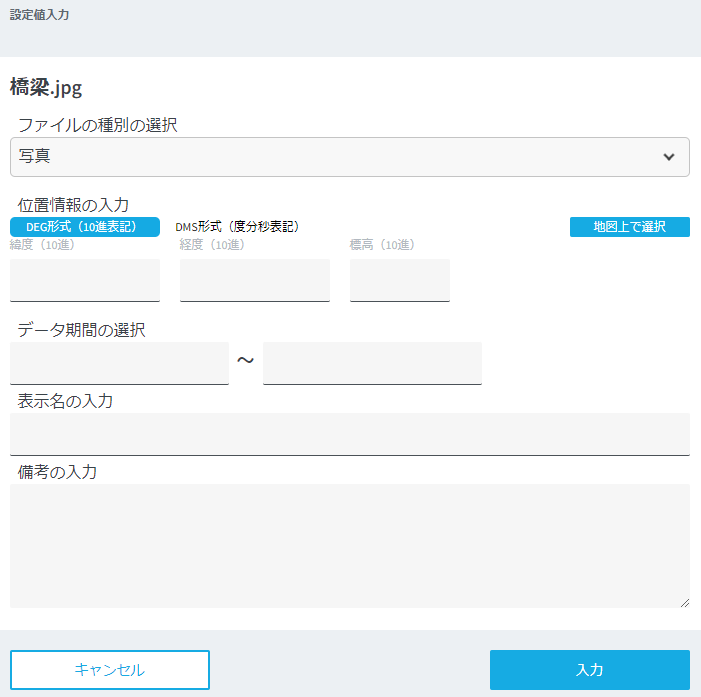701x697 pixels.
Task: Click the chevron arrow on file type selector
Action: pyautogui.click(x=669, y=157)
